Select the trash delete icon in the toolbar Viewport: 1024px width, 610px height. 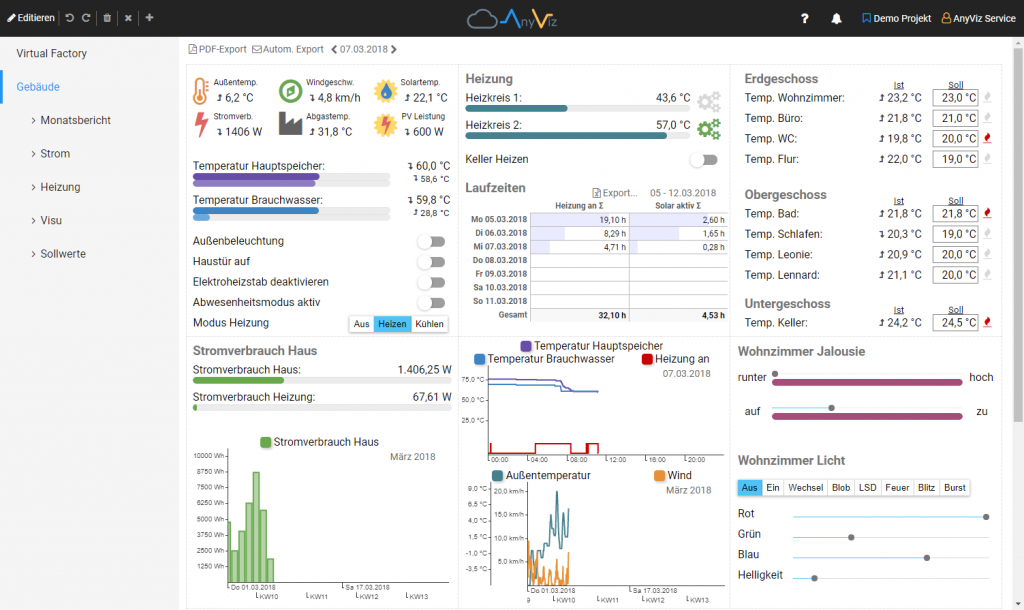click(107, 18)
